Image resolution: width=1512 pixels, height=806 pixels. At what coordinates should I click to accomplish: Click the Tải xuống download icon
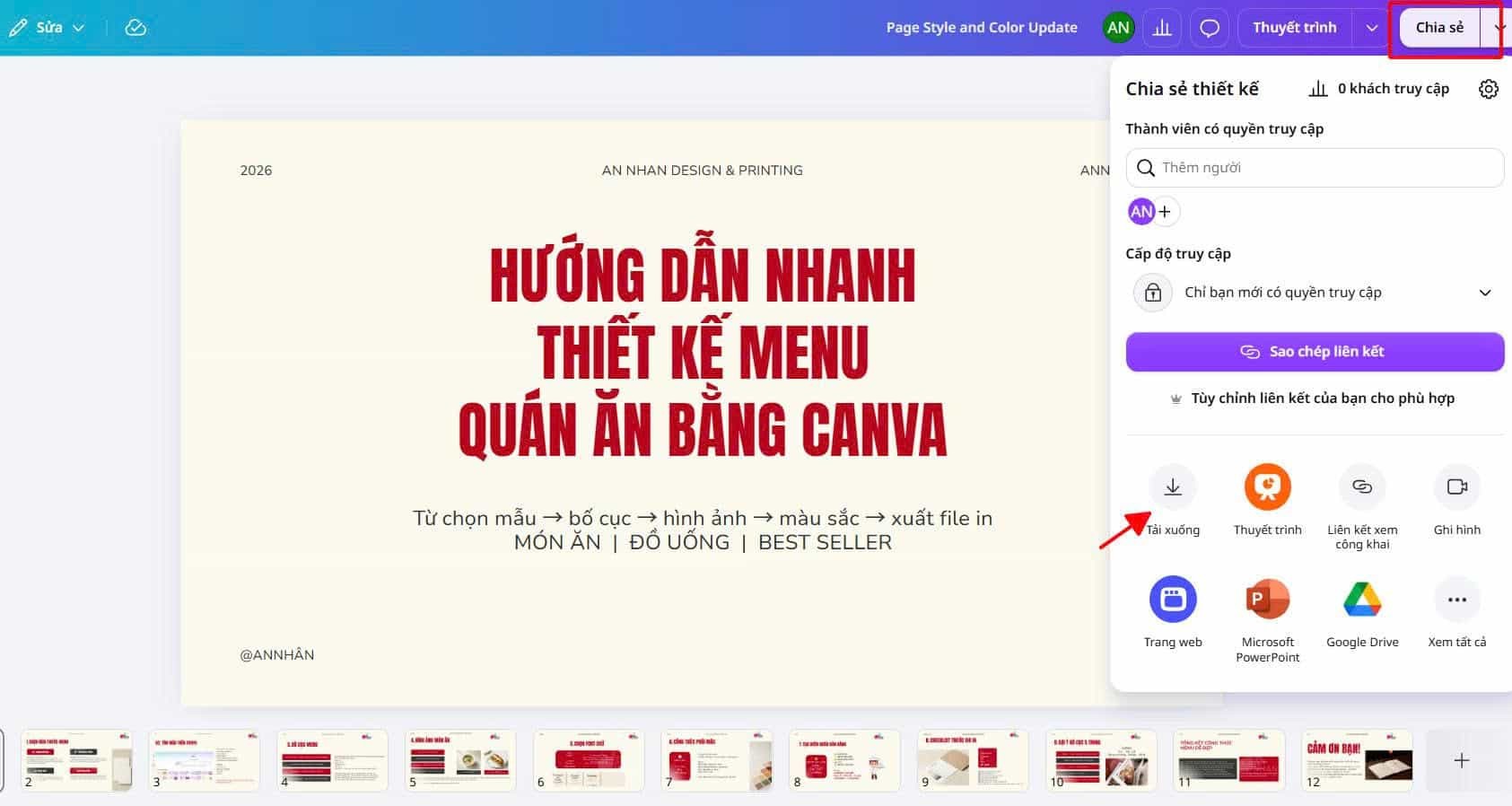[x=1173, y=486]
